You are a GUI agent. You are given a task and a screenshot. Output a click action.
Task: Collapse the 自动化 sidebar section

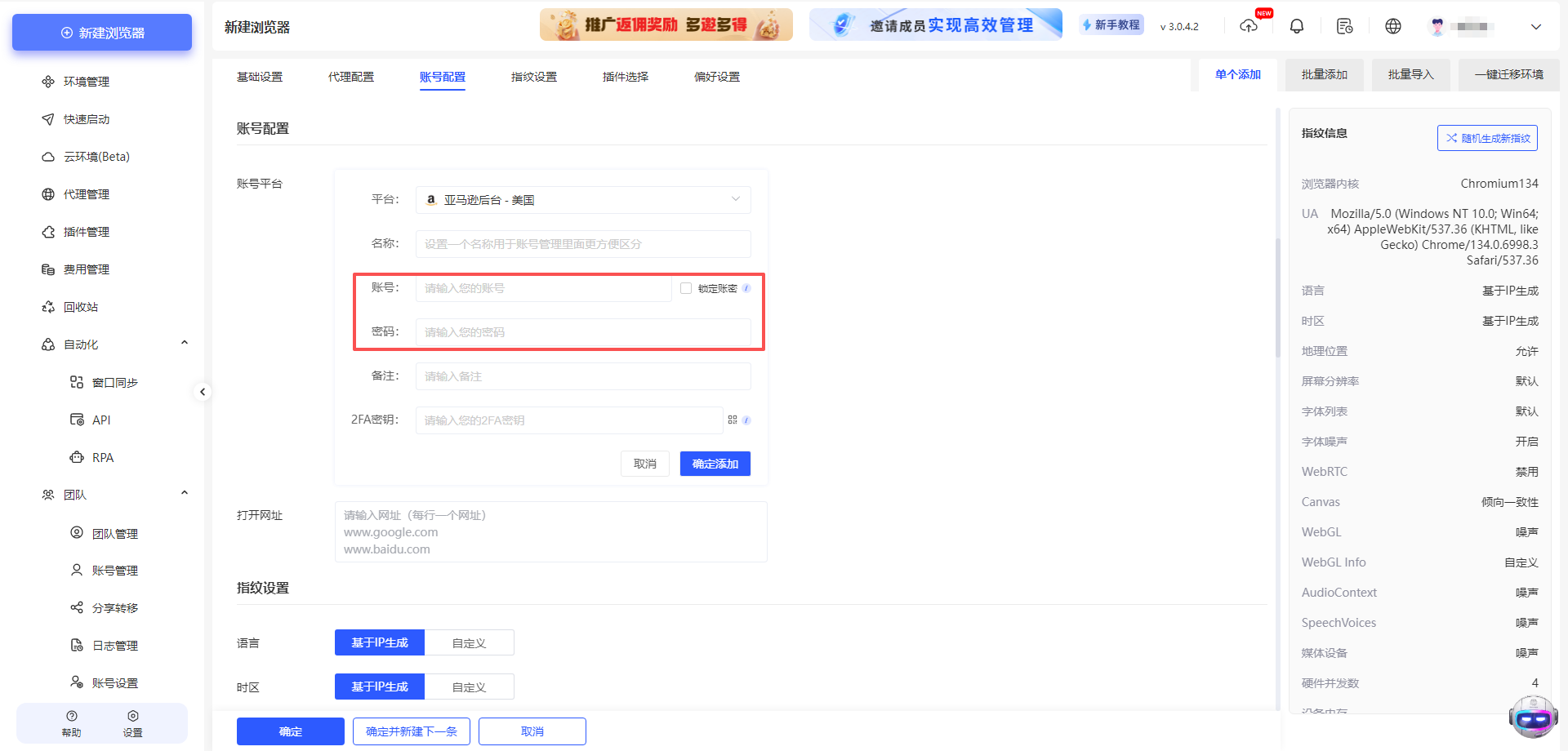184,342
